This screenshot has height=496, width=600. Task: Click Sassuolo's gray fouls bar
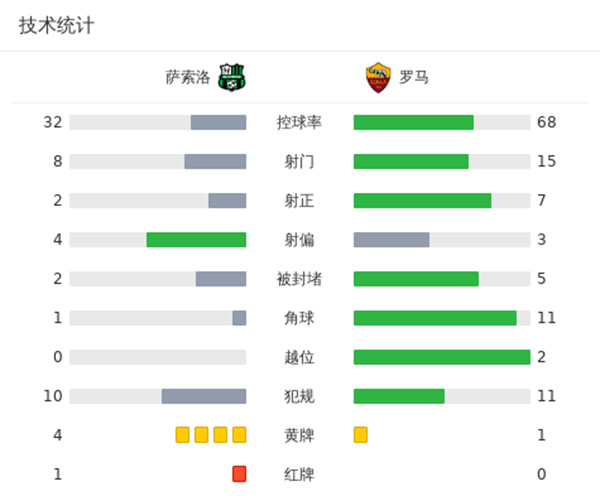[204, 396]
